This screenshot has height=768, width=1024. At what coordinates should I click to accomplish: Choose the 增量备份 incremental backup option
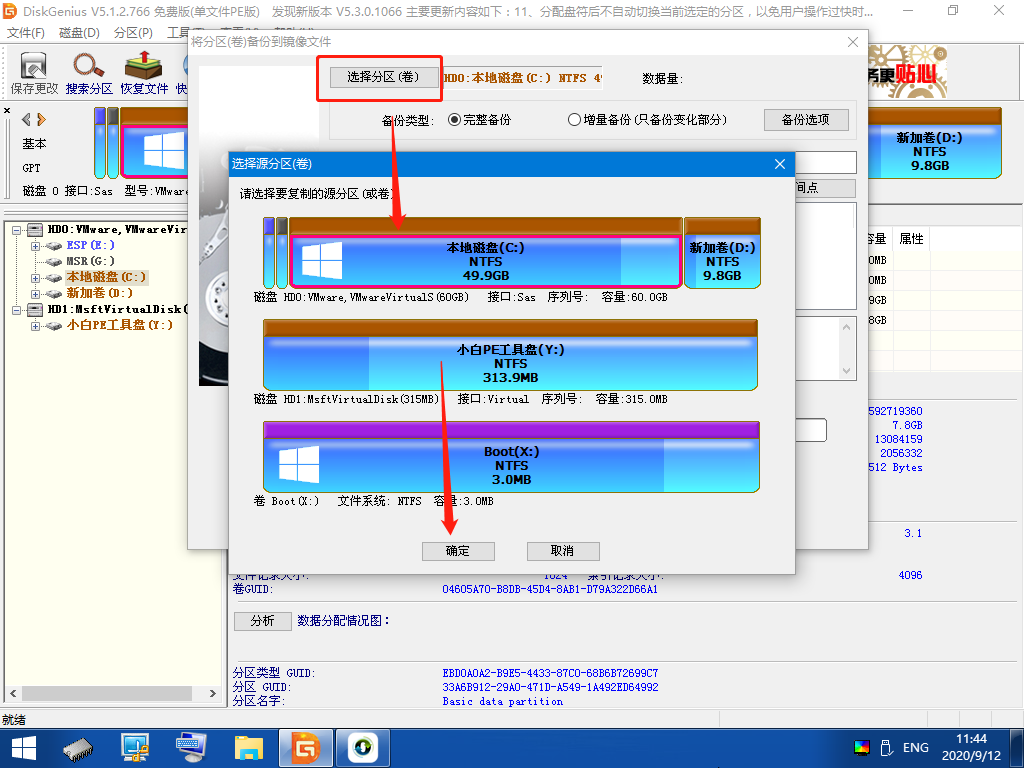(573, 119)
